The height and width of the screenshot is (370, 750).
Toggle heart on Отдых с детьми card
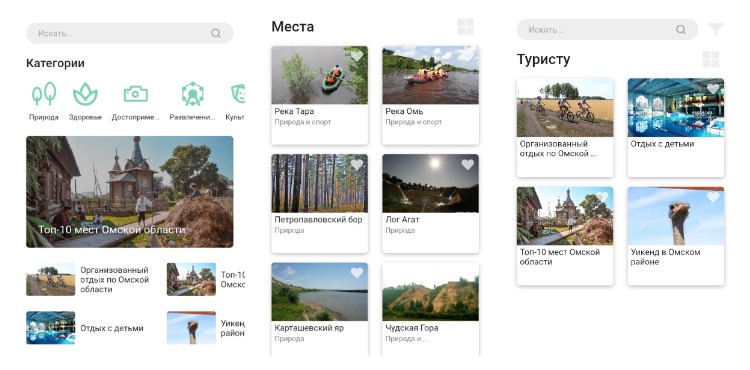click(713, 89)
